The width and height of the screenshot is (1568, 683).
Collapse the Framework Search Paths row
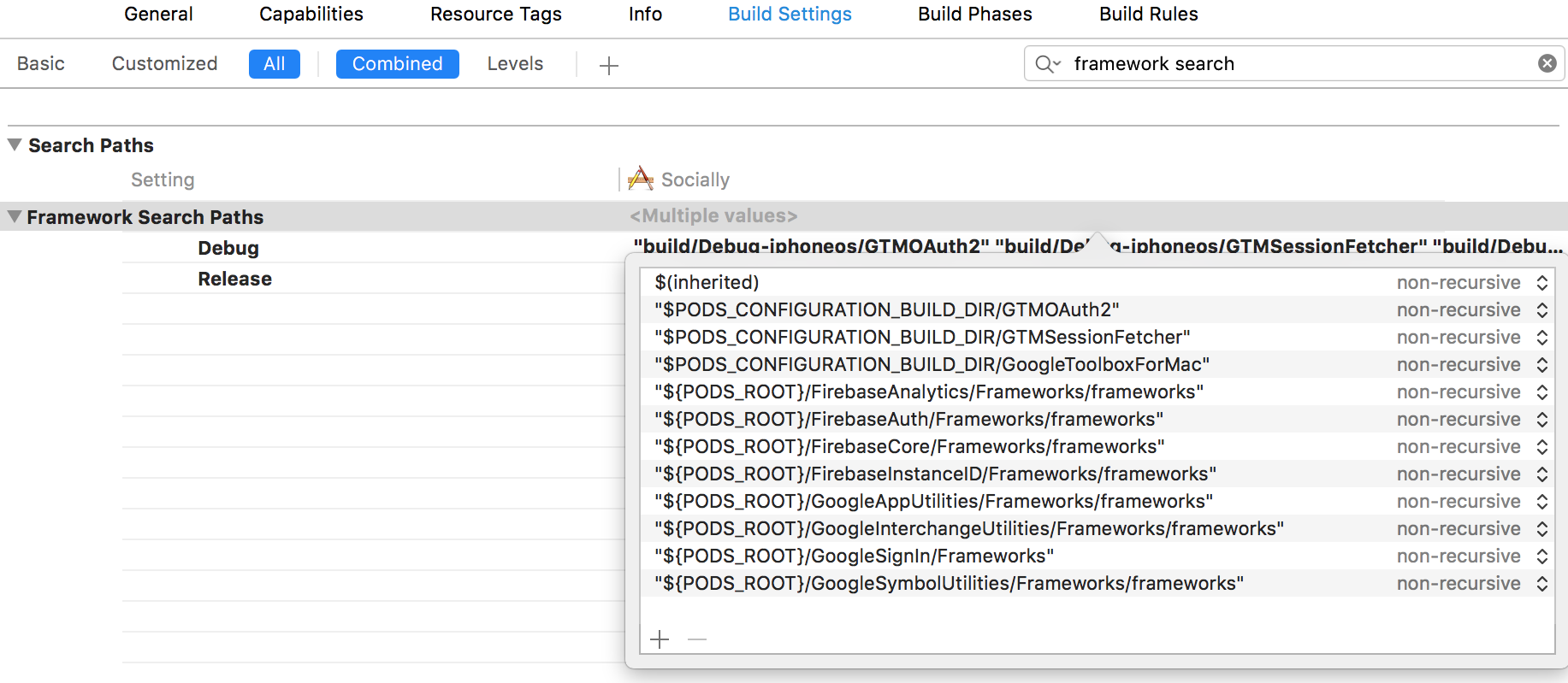pyautogui.click(x=15, y=217)
